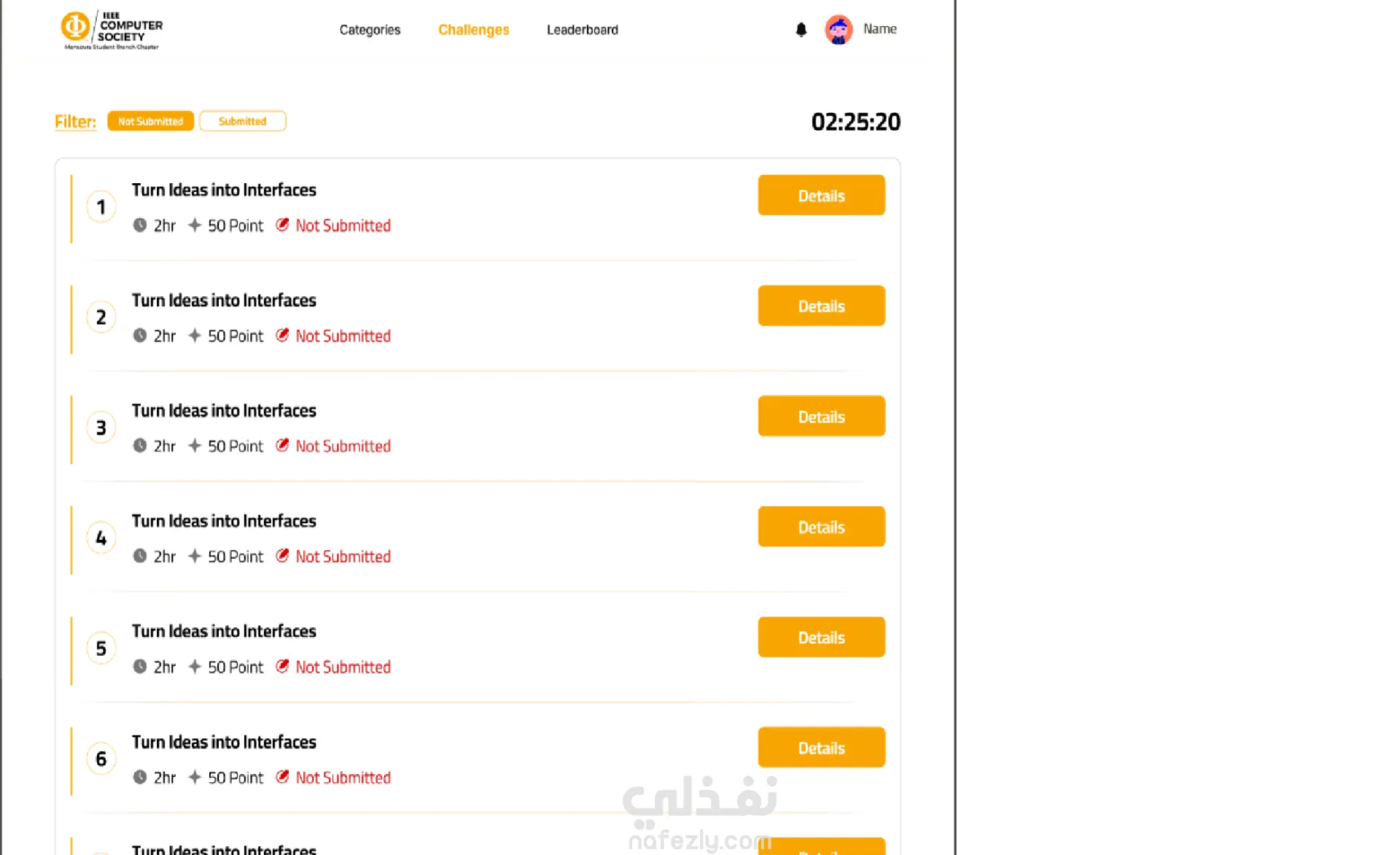The height and width of the screenshot is (855, 1400).
Task: Go to the Challenges tab
Action: pos(473,30)
